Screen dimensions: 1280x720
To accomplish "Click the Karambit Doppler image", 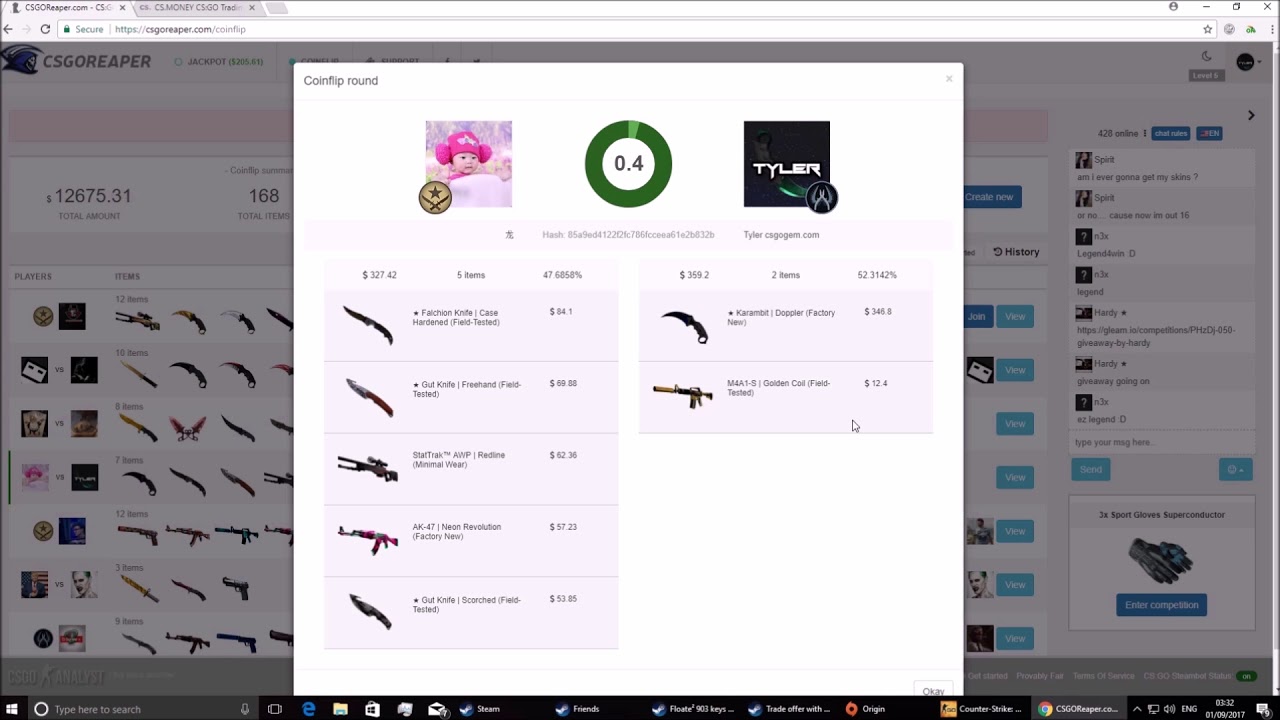I will pyautogui.click(x=684, y=326).
